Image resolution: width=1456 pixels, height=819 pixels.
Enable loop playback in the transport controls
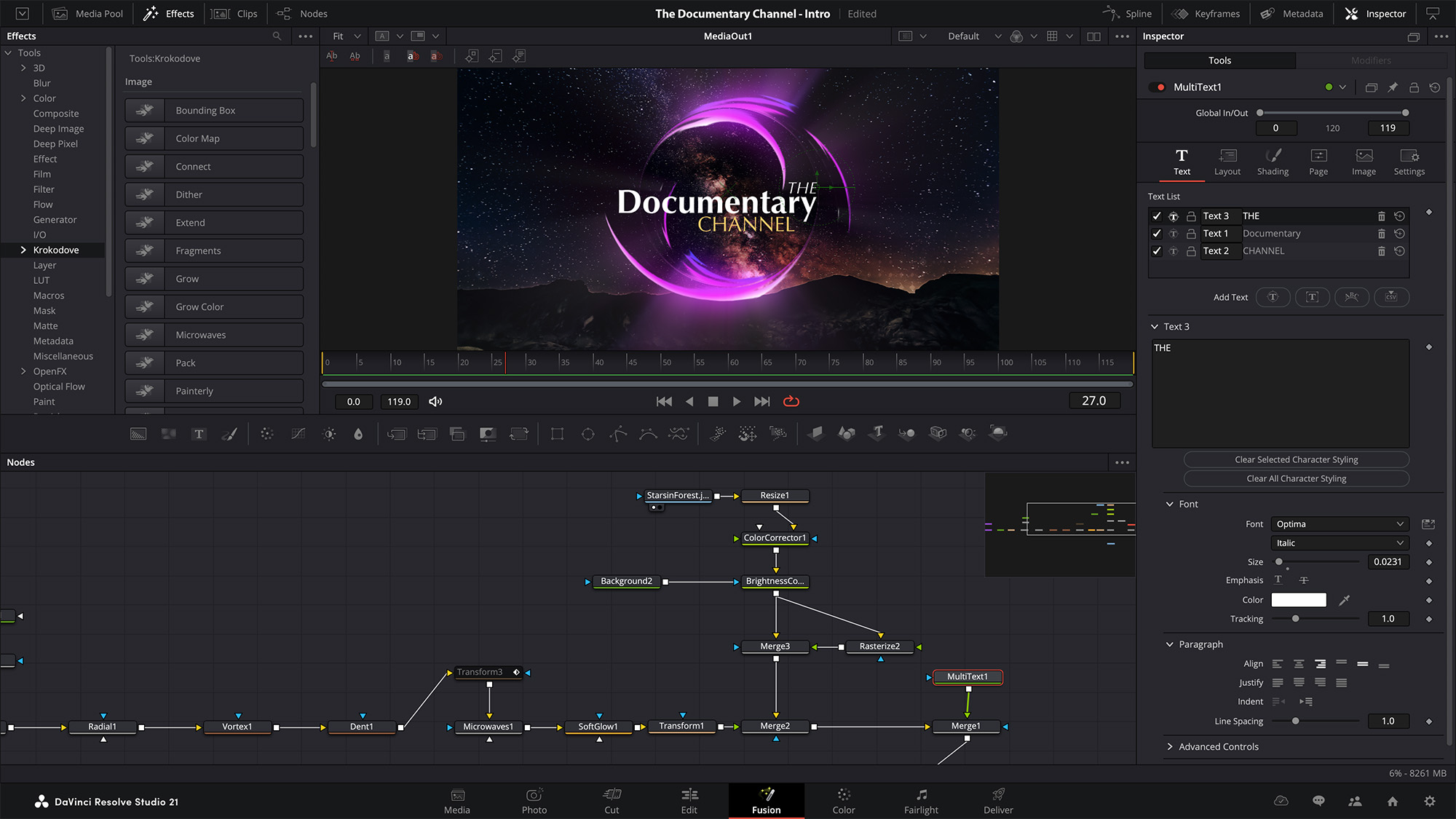pyautogui.click(x=791, y=401)
